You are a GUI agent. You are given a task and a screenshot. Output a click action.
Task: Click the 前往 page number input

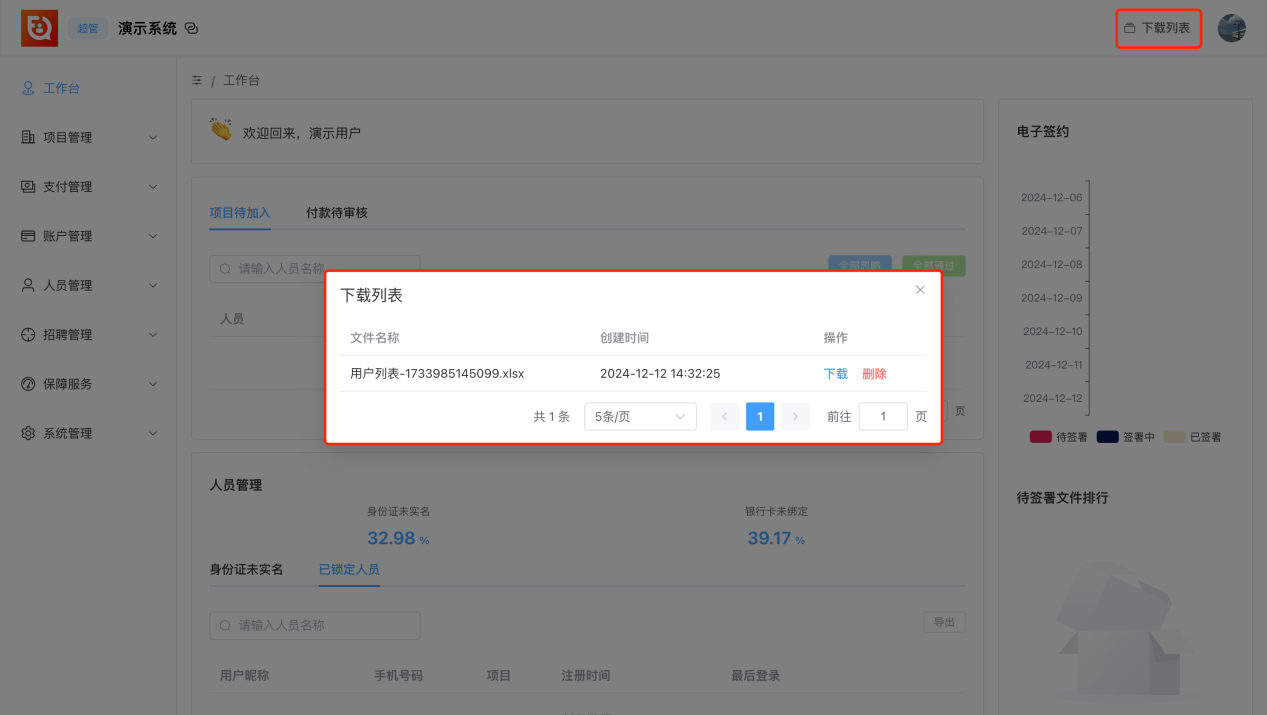[883, 416]
